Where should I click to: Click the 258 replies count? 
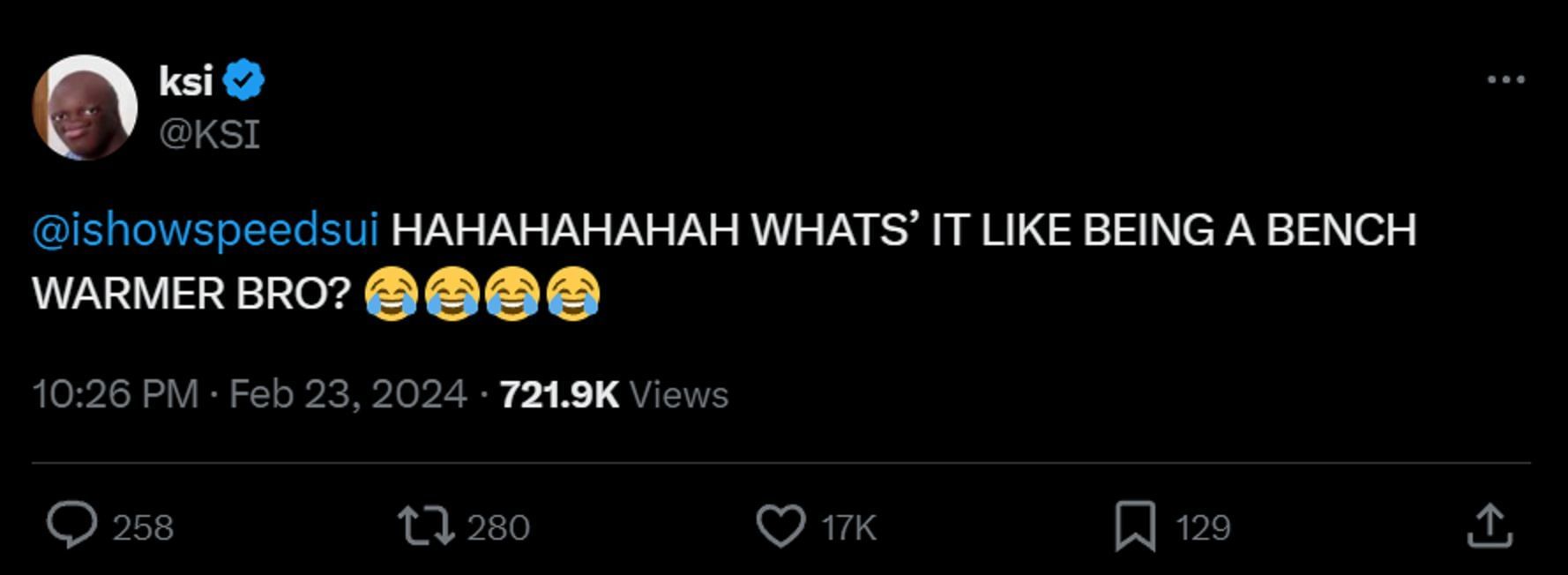143,527
